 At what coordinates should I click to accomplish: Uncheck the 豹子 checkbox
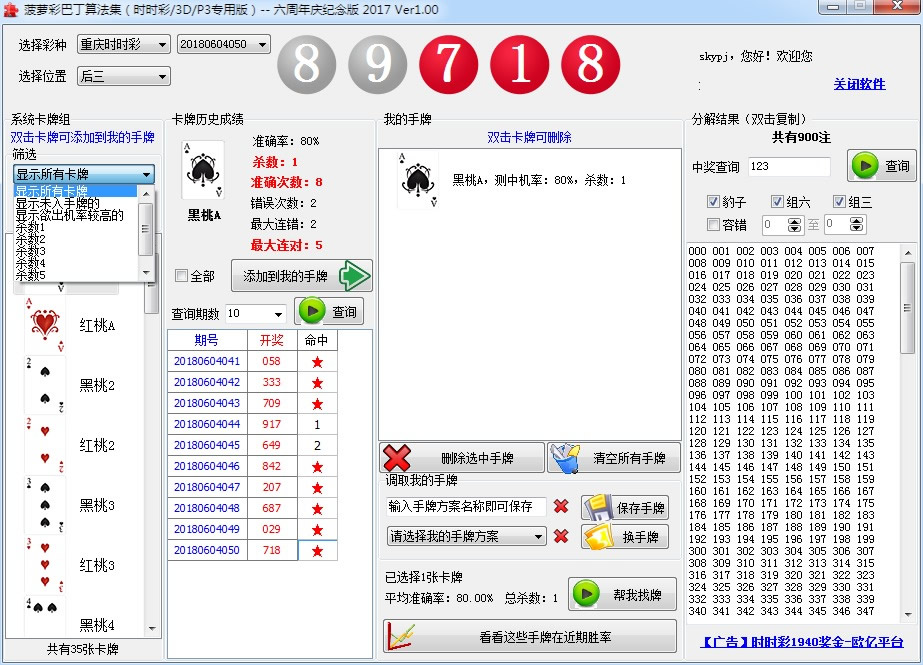point(713,202)
